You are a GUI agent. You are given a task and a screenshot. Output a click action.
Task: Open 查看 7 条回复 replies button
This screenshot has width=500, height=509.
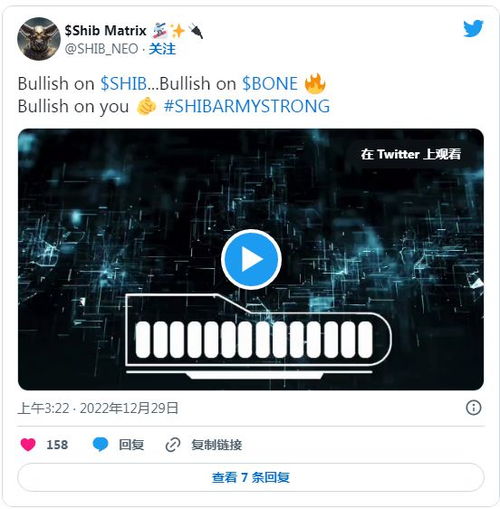251,477
